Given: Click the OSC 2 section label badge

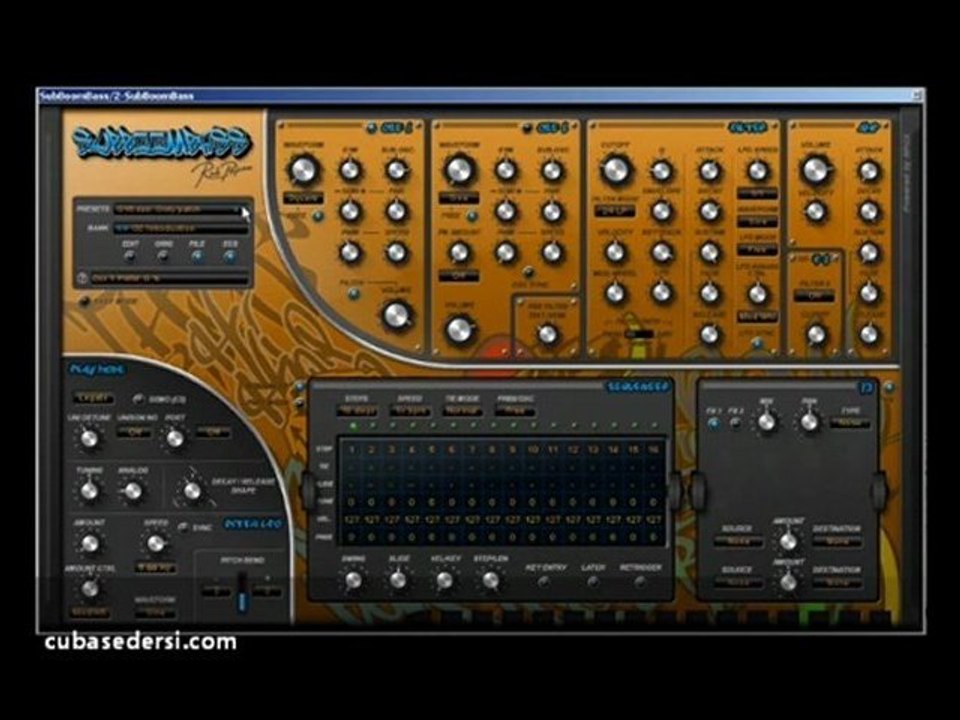Looking at the screenshot, I should [x=555, y=128].
